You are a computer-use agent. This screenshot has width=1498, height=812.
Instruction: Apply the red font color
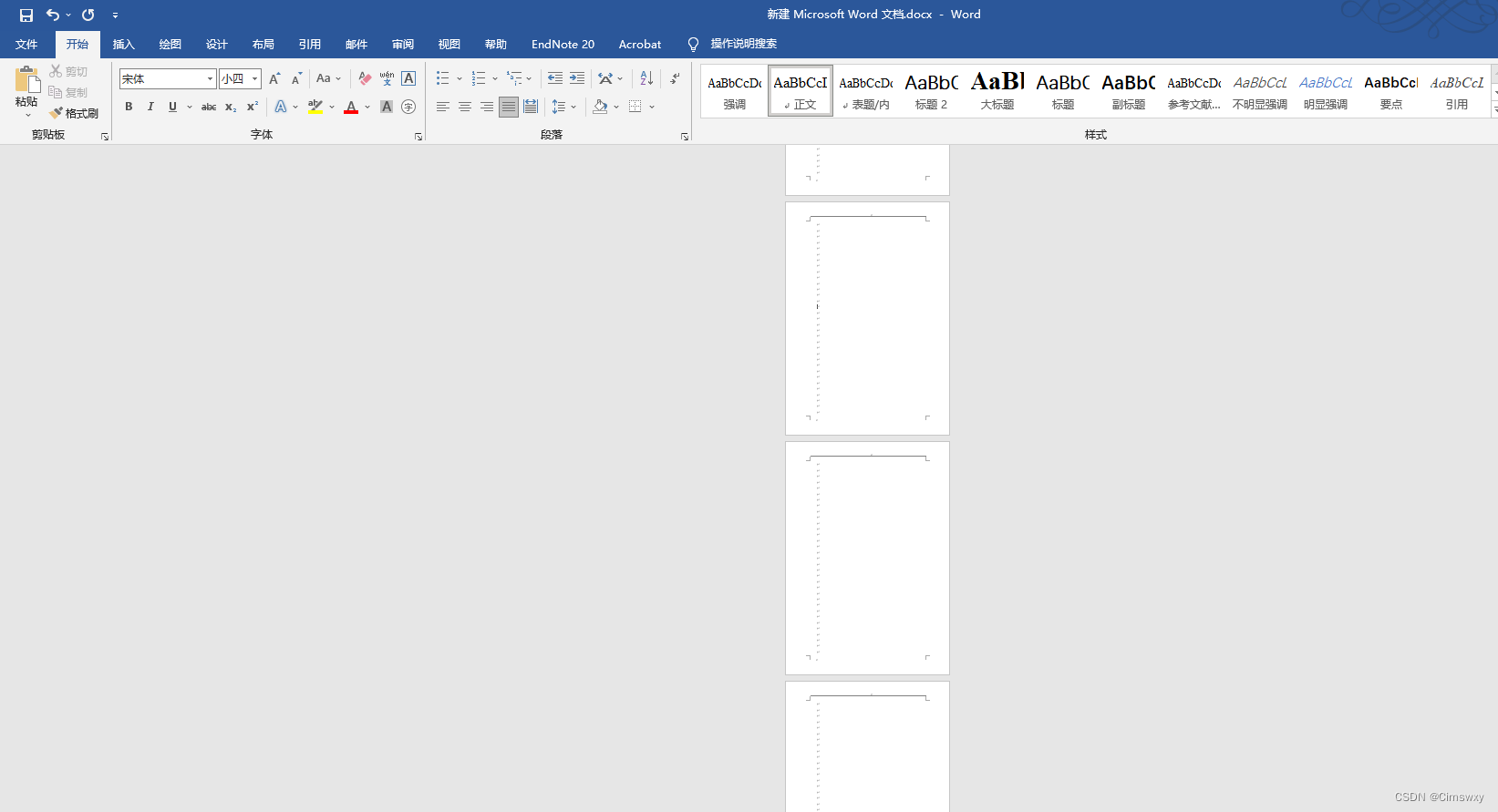[351, 107]
